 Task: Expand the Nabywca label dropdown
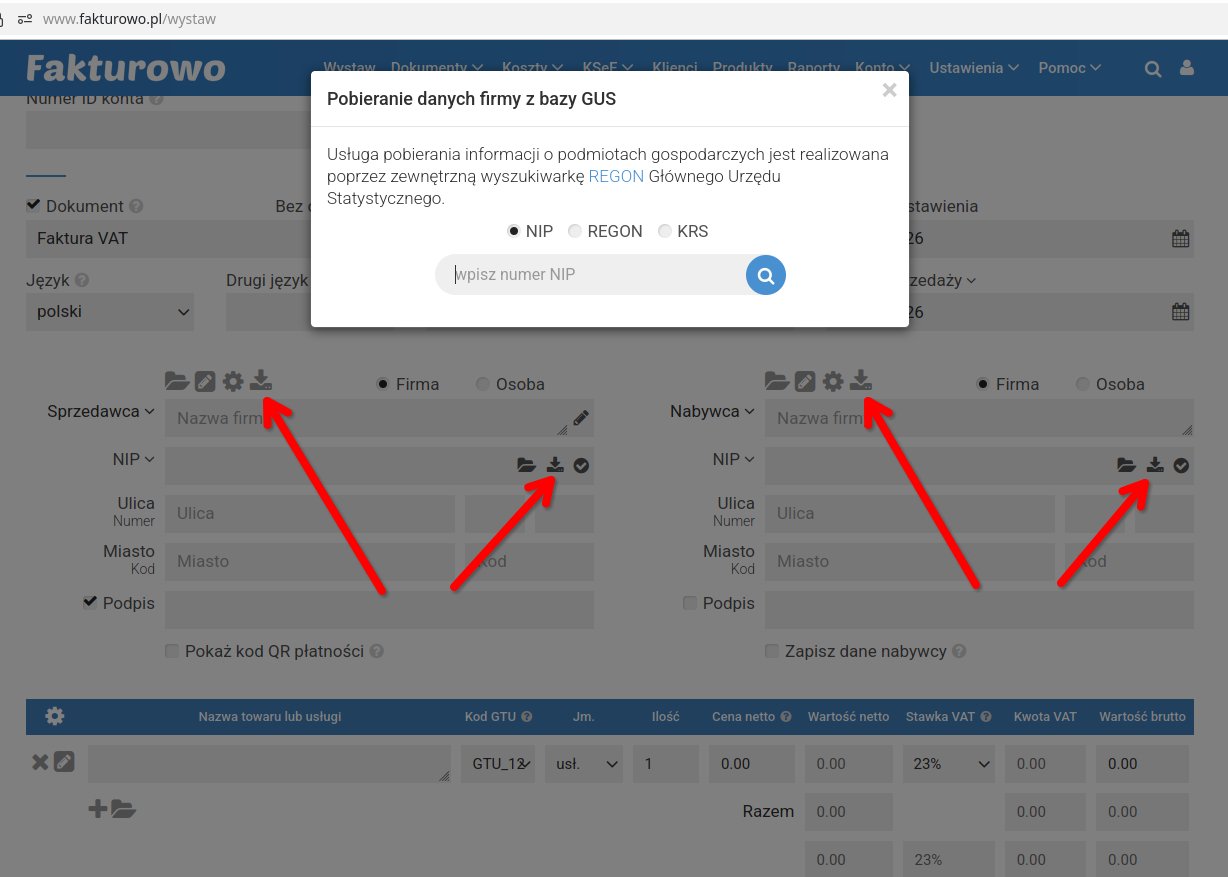coord(712,411)
